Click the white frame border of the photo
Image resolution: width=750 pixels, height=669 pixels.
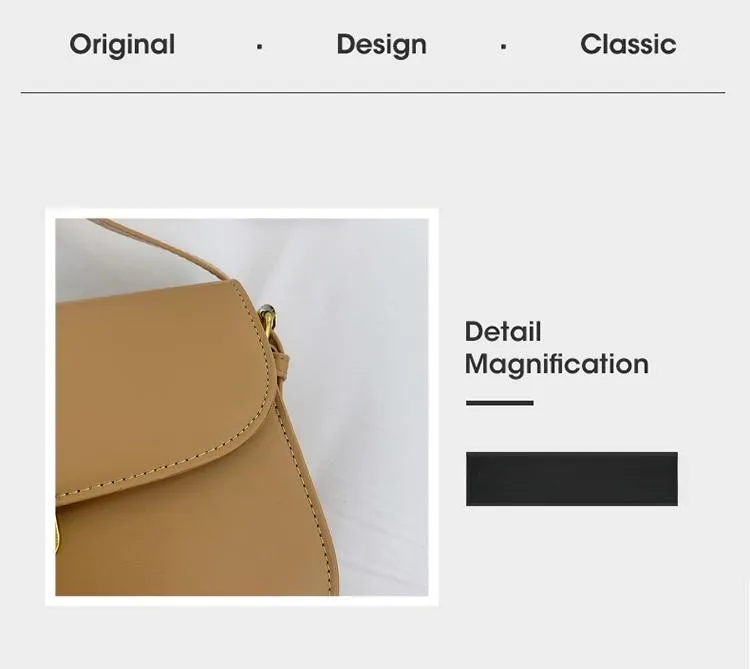[242, 213]
